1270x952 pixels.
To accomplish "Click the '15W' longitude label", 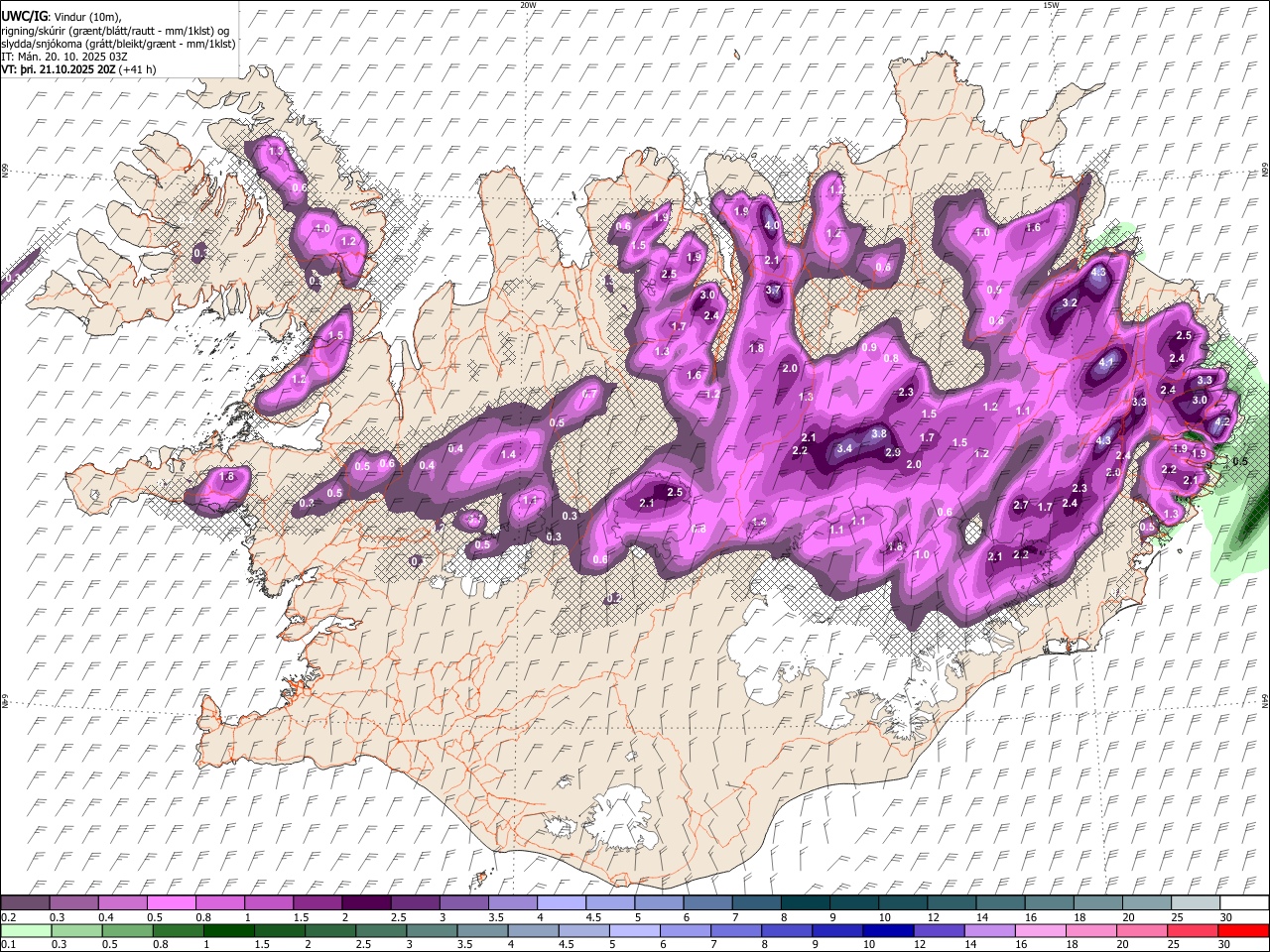I will (1051, 5).
